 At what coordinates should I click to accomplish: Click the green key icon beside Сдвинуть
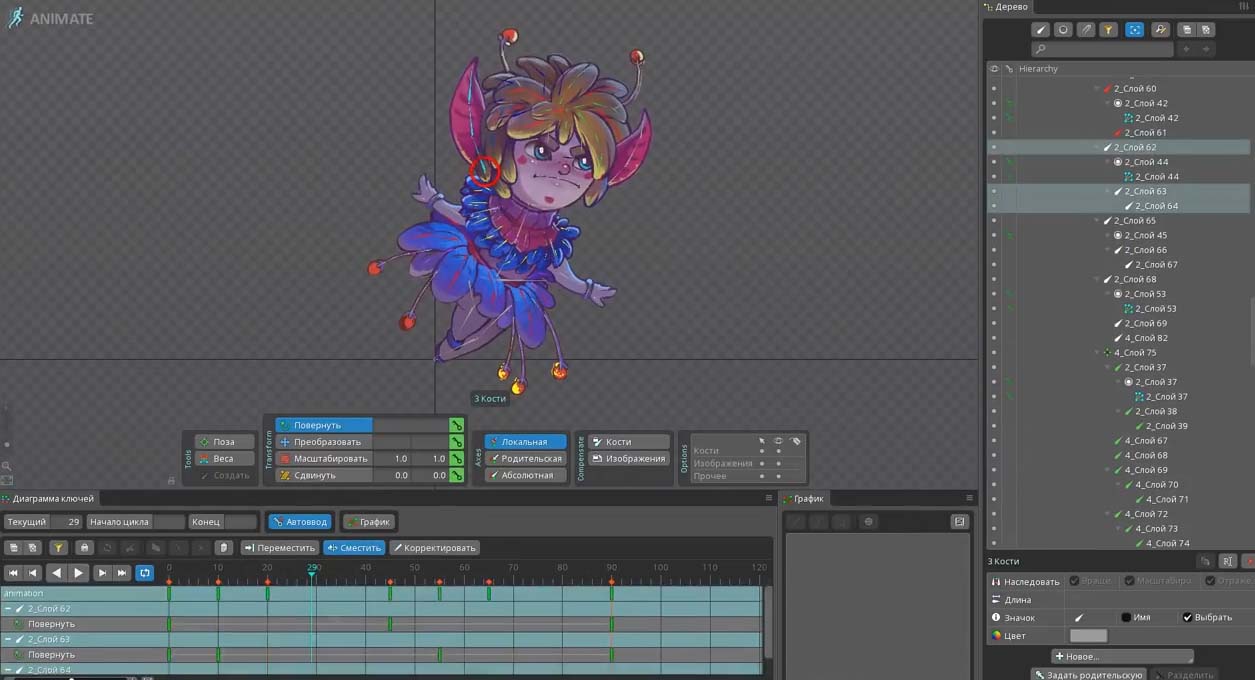[456, 476]
